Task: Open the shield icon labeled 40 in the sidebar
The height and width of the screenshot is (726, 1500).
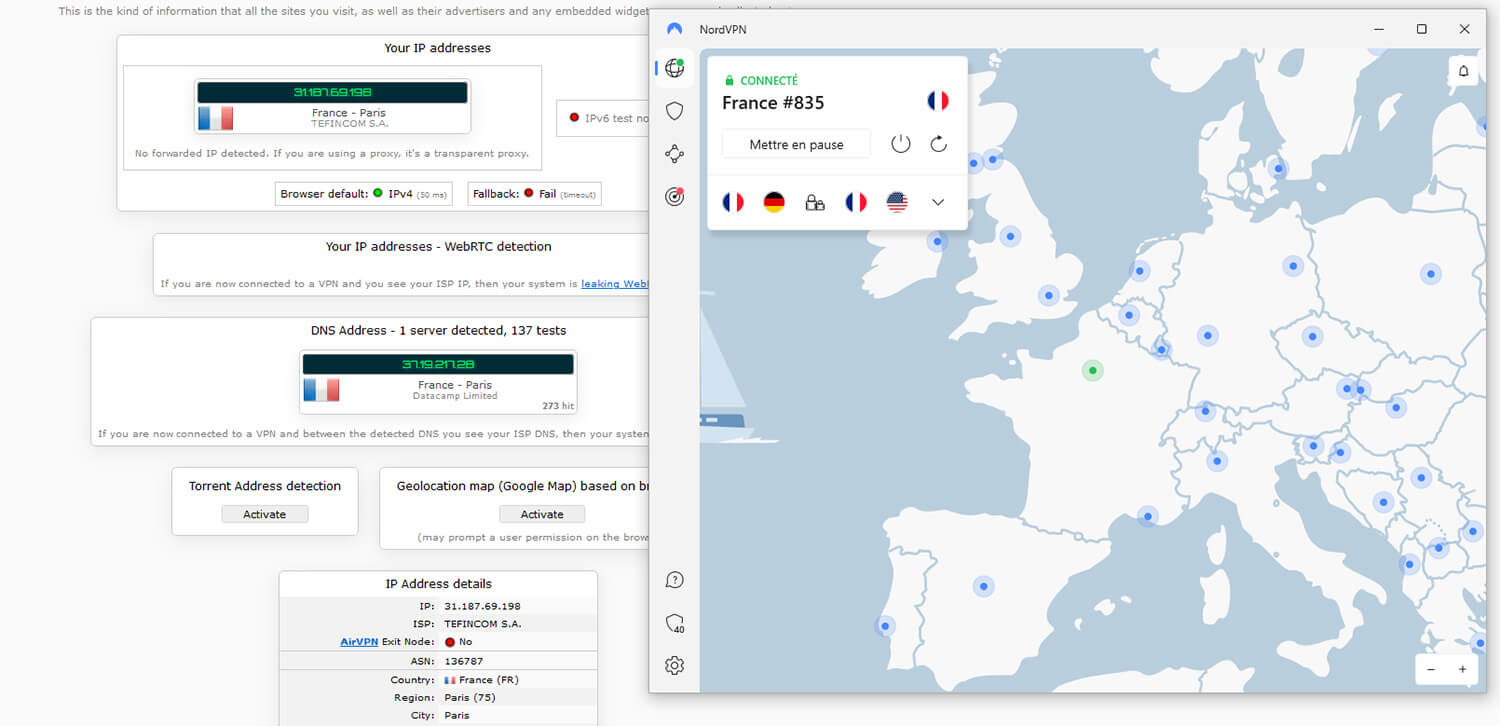Action: click(675, 624)
